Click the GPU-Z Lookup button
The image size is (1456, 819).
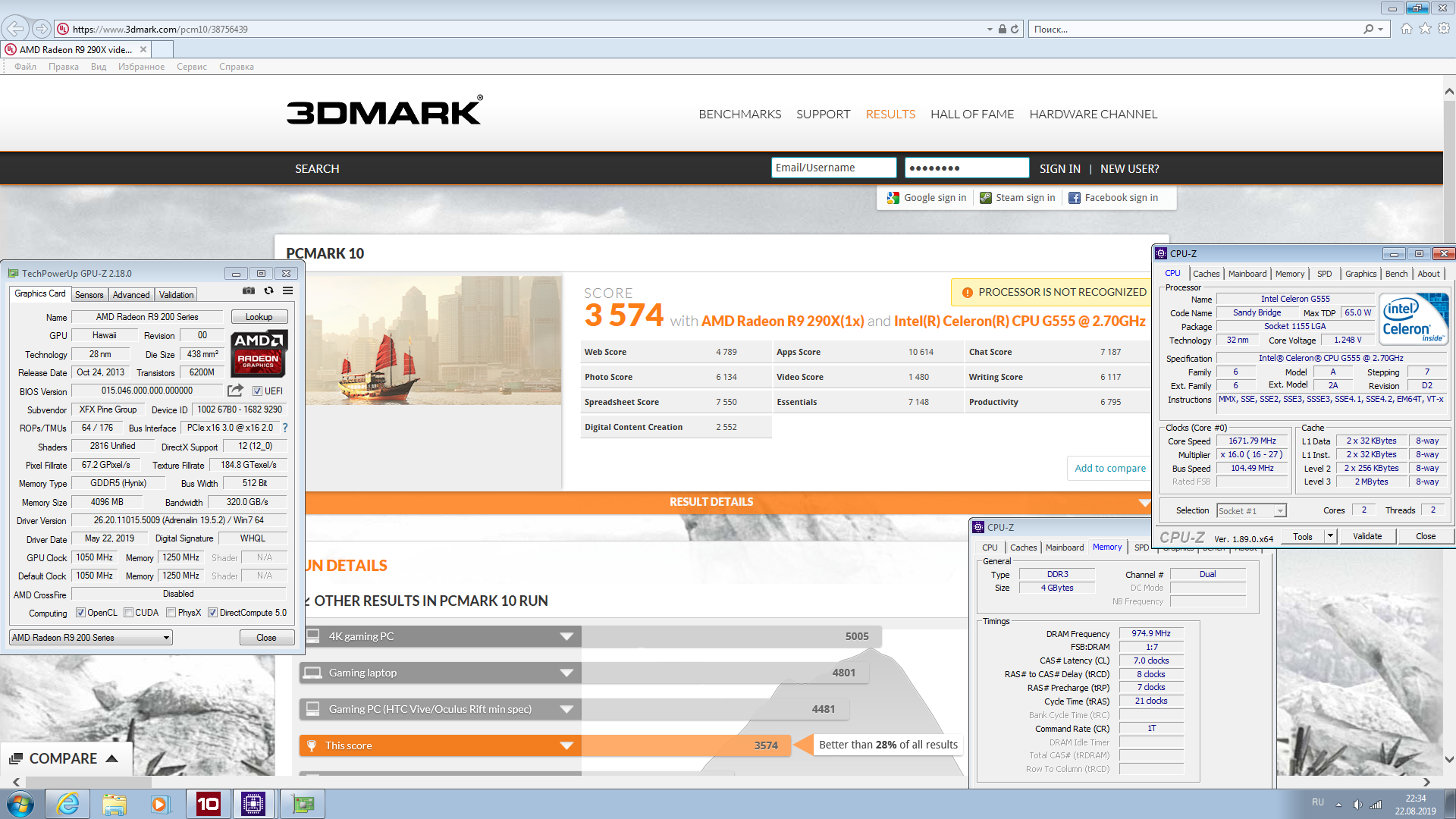coord(259,317)
